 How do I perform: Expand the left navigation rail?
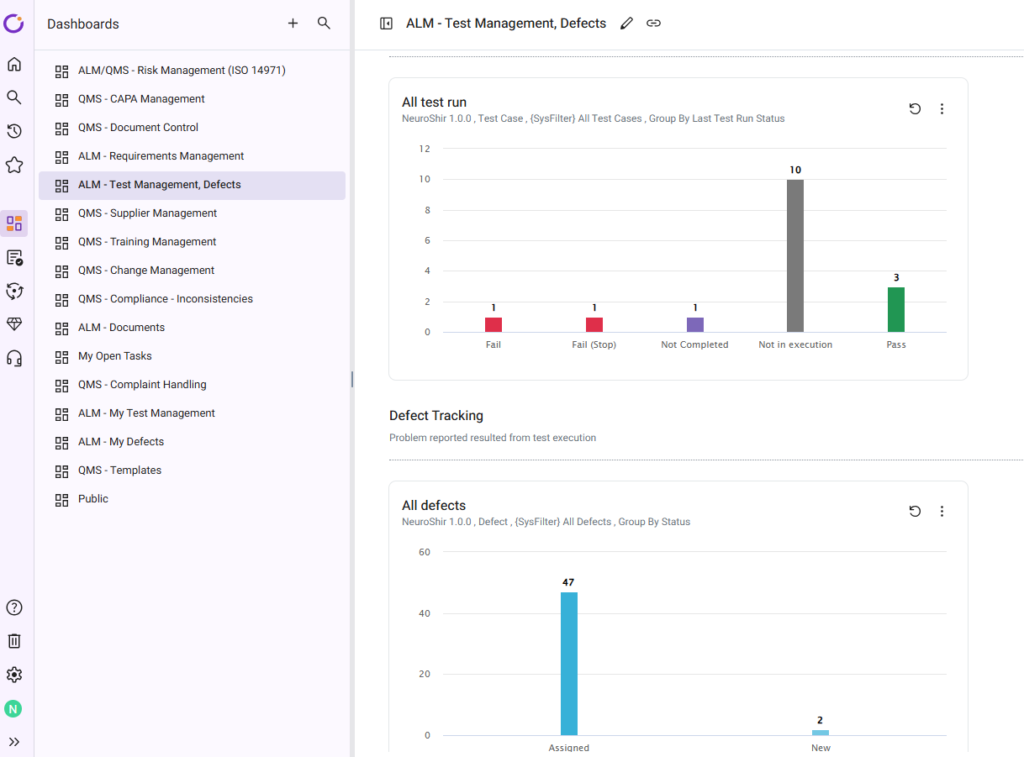[x=14, y=742]
